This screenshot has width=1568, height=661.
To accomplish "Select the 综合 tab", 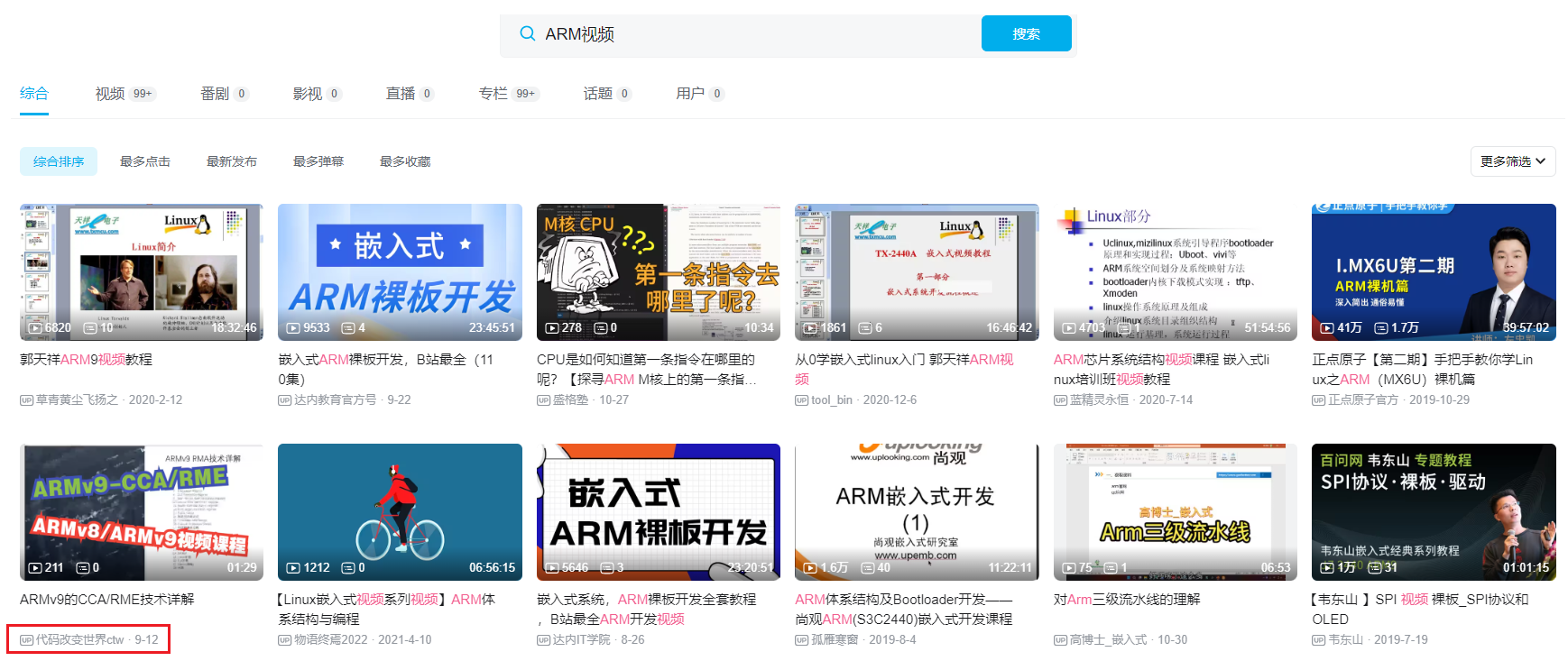I will 34,93.
